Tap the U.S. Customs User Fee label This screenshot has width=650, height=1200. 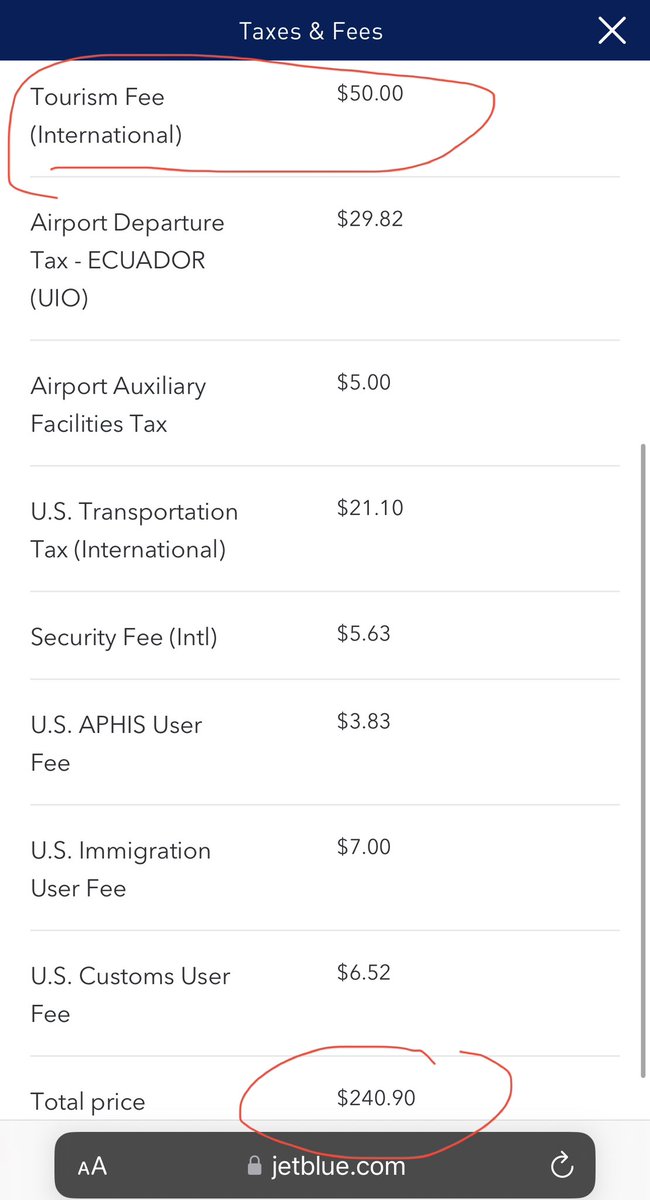pos(130,994)
